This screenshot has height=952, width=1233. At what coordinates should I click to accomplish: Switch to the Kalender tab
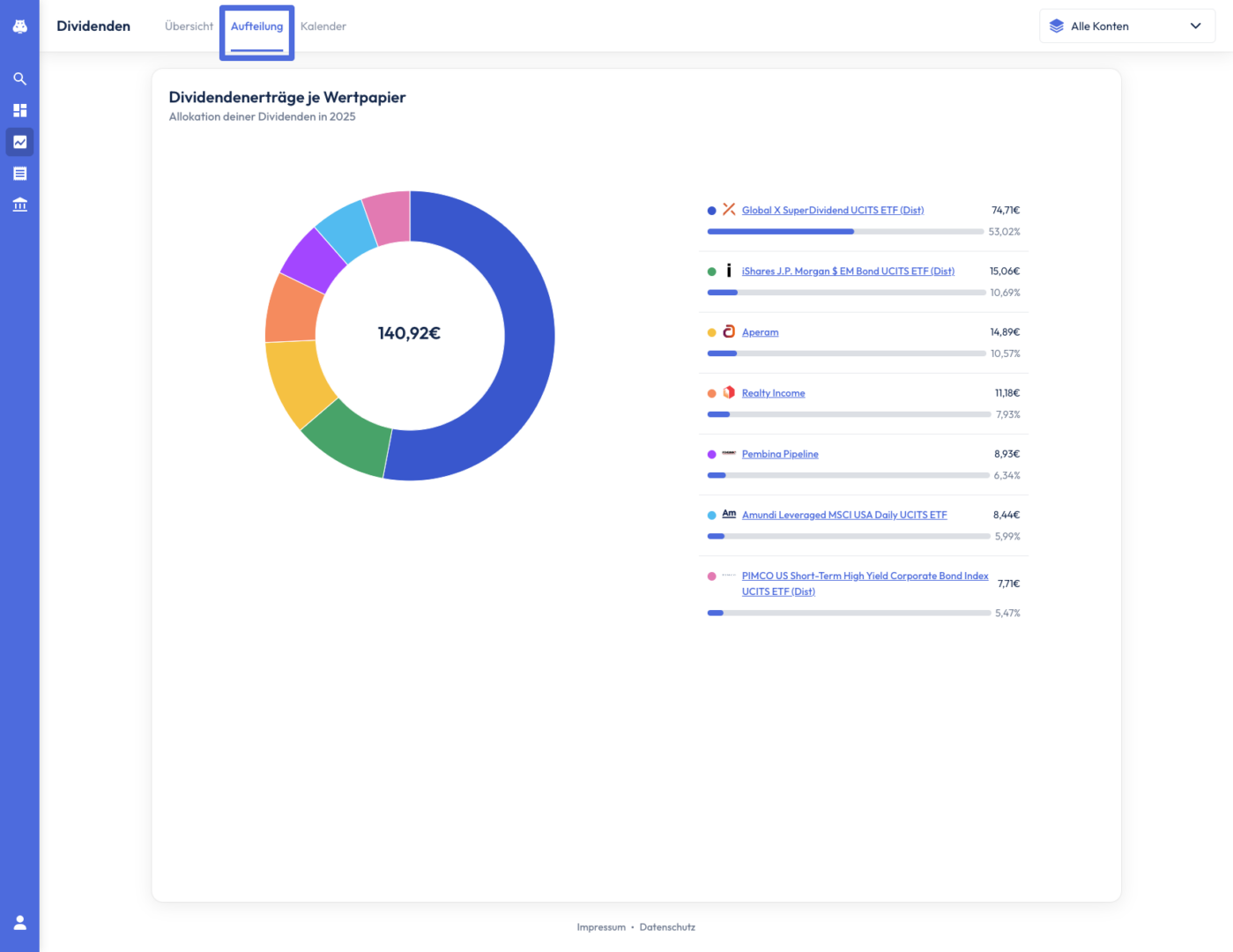323,26
